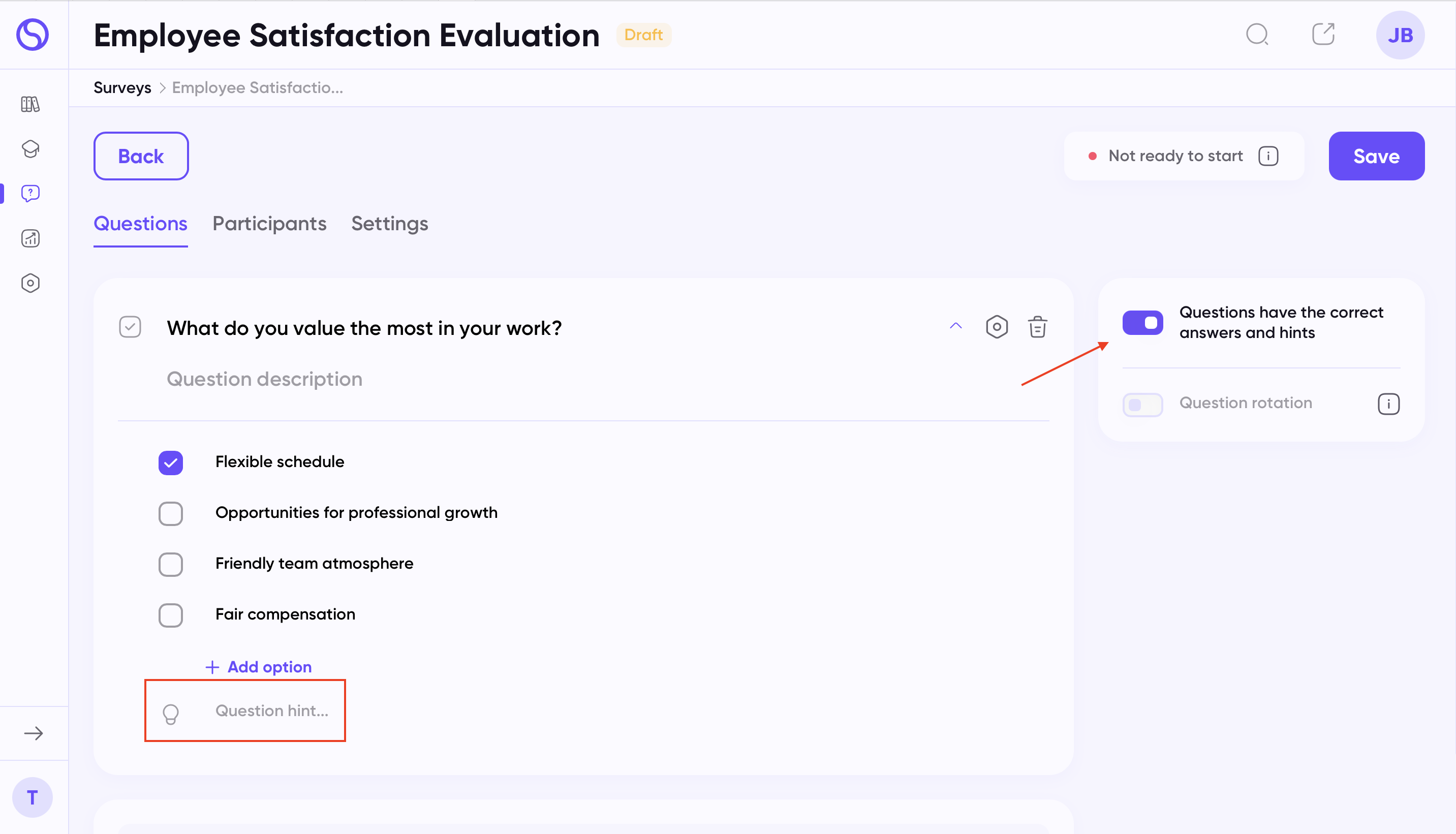Screen dimensions: 1456x834
Task: Open the sidebar hexagon settings icon
Action: (x=30, y=283)
